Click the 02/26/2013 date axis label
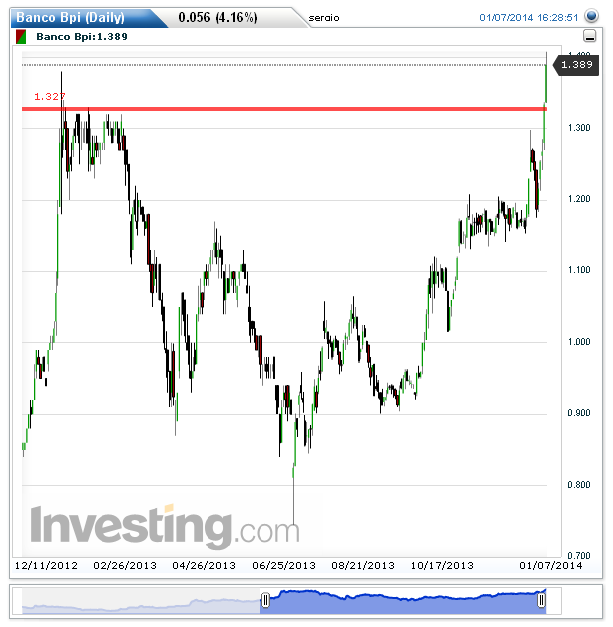 tap(125, 565)
